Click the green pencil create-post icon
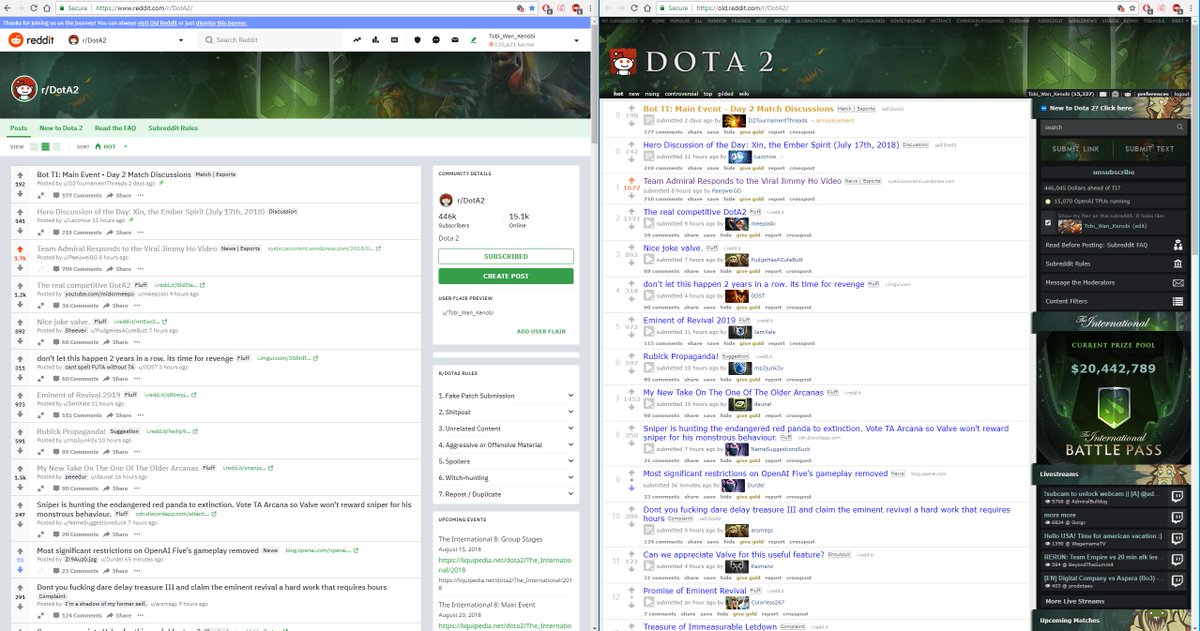This screenshot has width=1200, height=631. point(473,40)
